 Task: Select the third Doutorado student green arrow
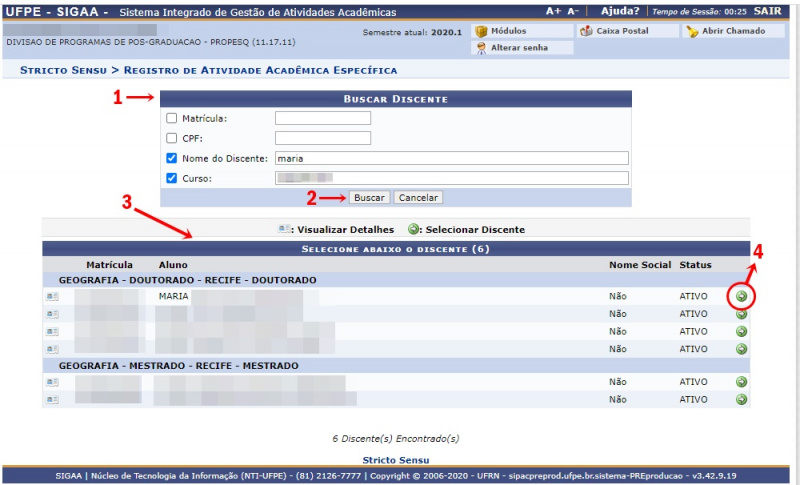coord(741,331)
